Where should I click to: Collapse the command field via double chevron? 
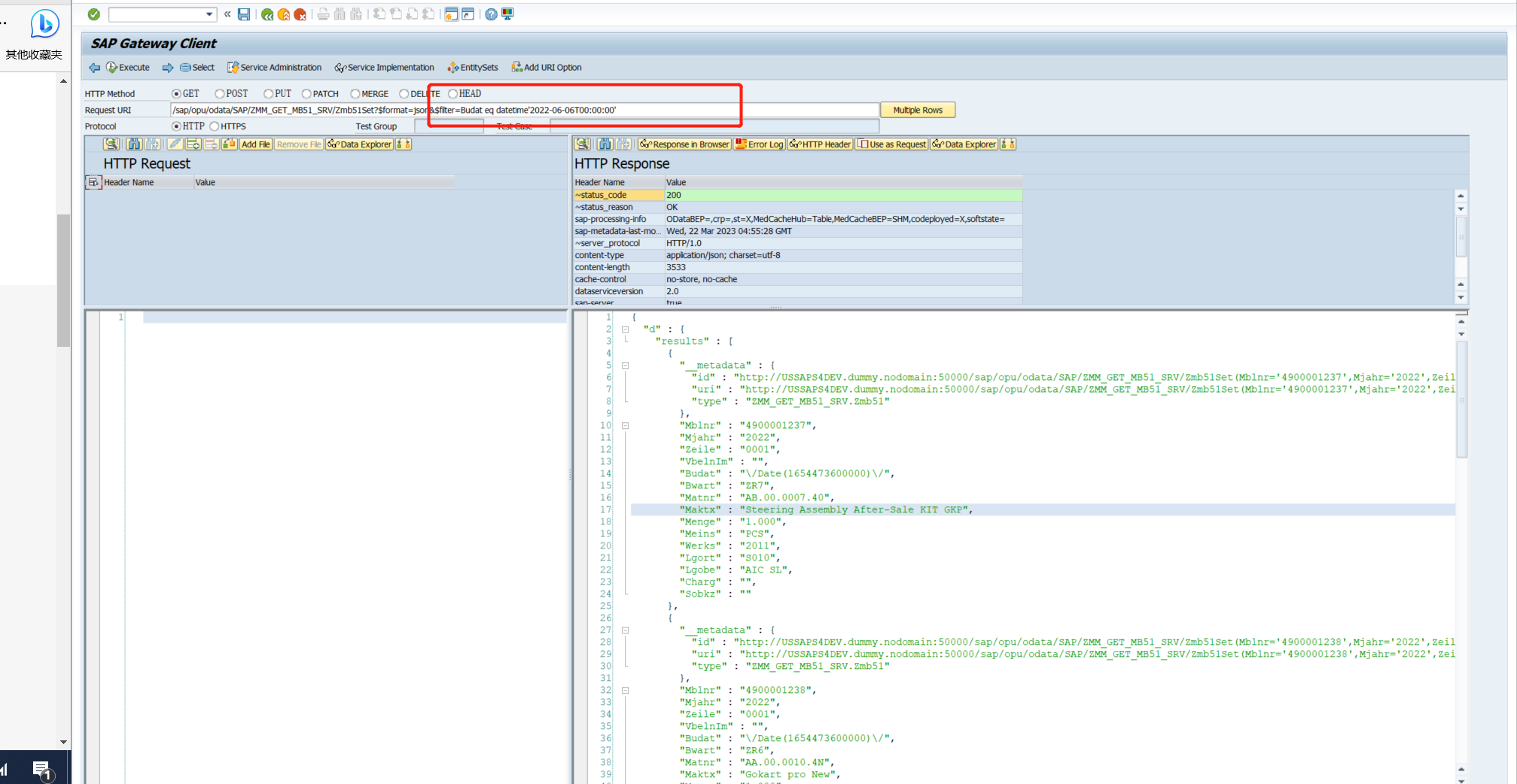point(227,14)
